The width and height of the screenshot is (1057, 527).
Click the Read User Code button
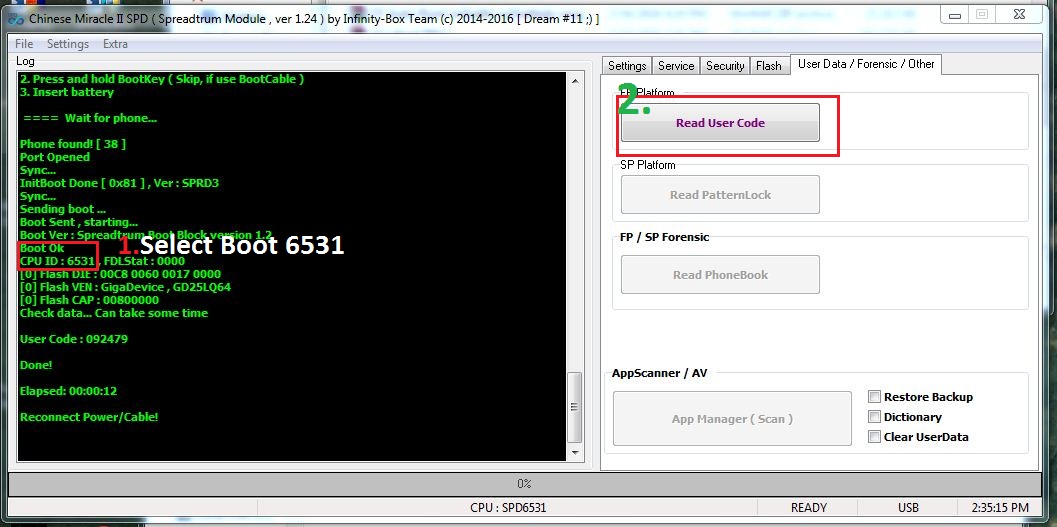[x=720, y=123]
